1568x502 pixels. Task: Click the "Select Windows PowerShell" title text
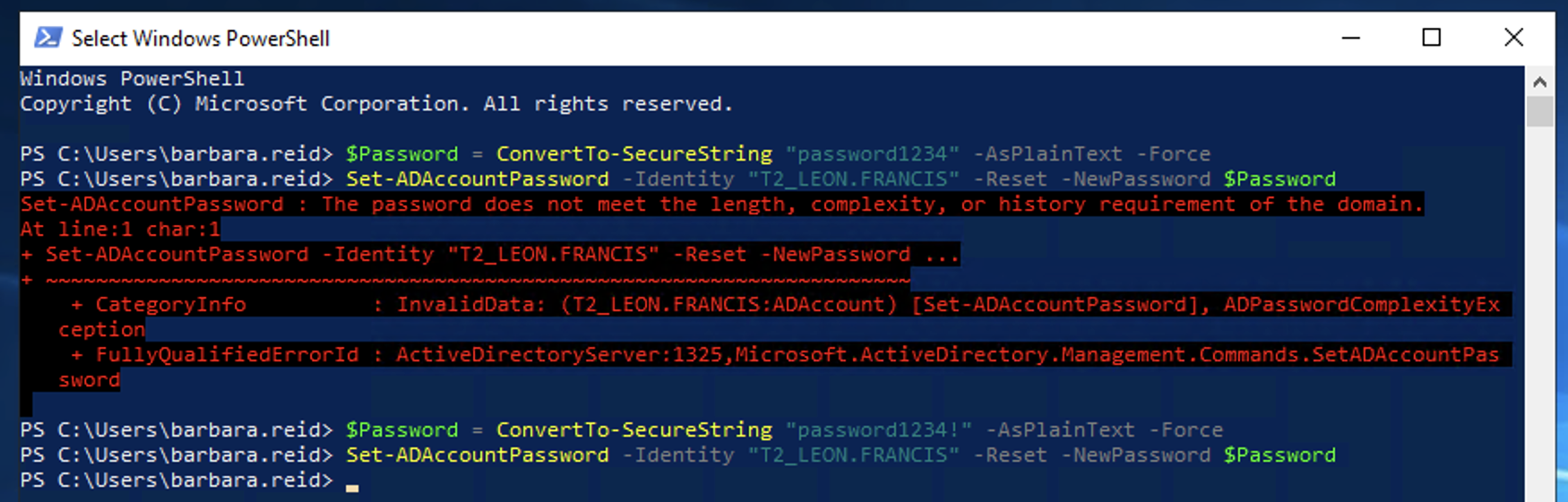(201, 39)
